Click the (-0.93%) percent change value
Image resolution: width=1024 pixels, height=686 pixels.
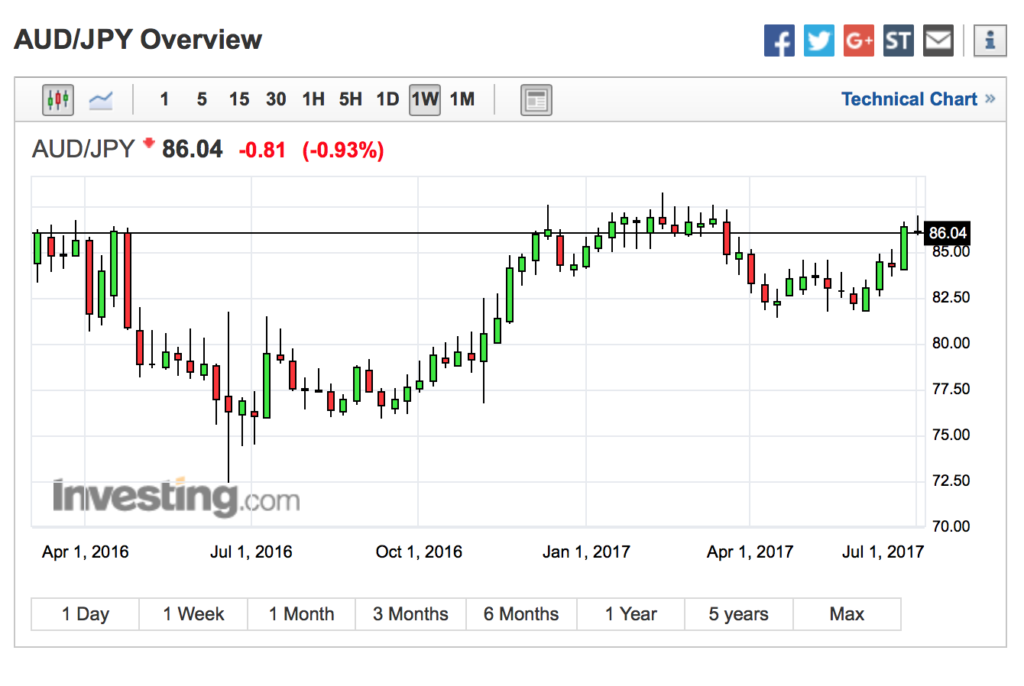point(343,151)
